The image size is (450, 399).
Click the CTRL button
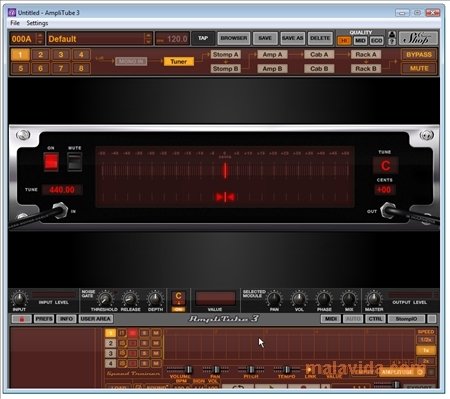pyautogui.click(x=375, y=319)
